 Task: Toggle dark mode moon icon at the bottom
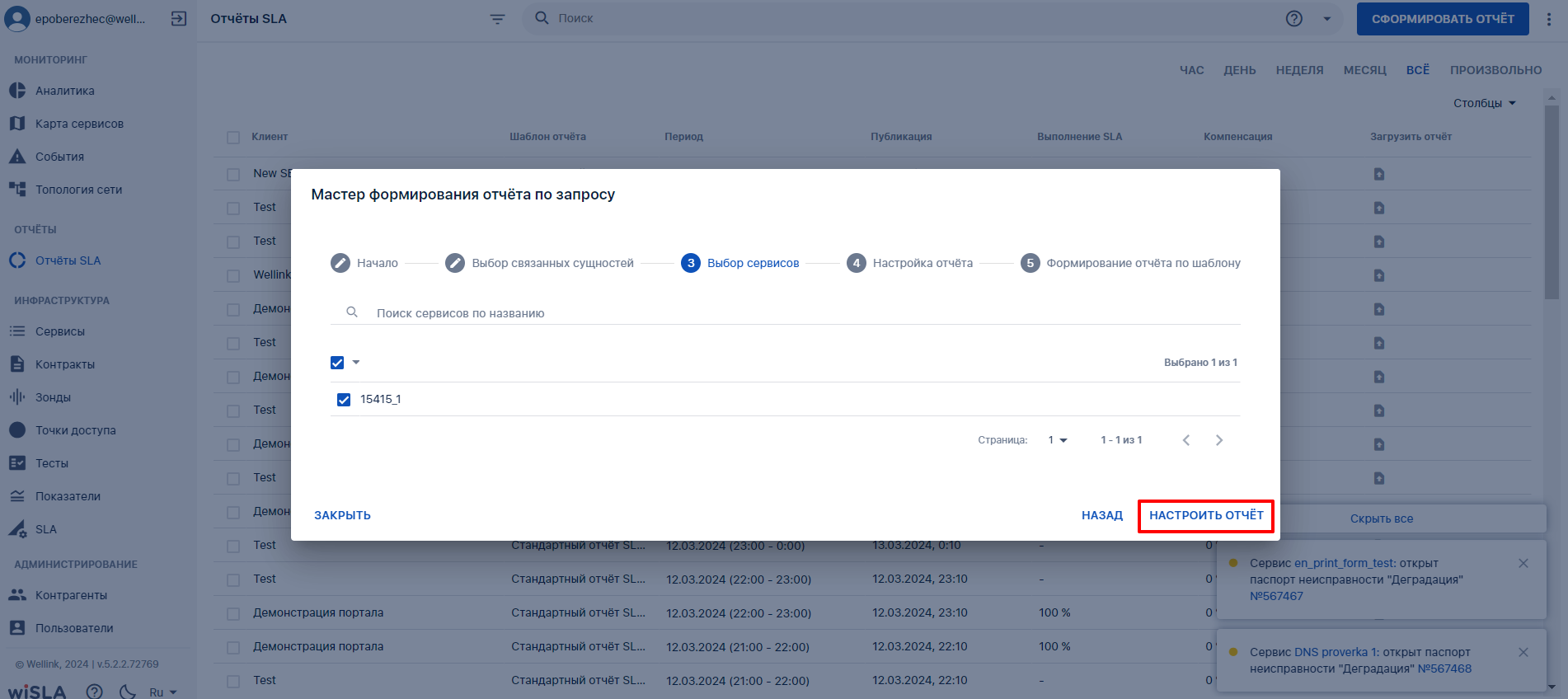[x=128, y=692]
